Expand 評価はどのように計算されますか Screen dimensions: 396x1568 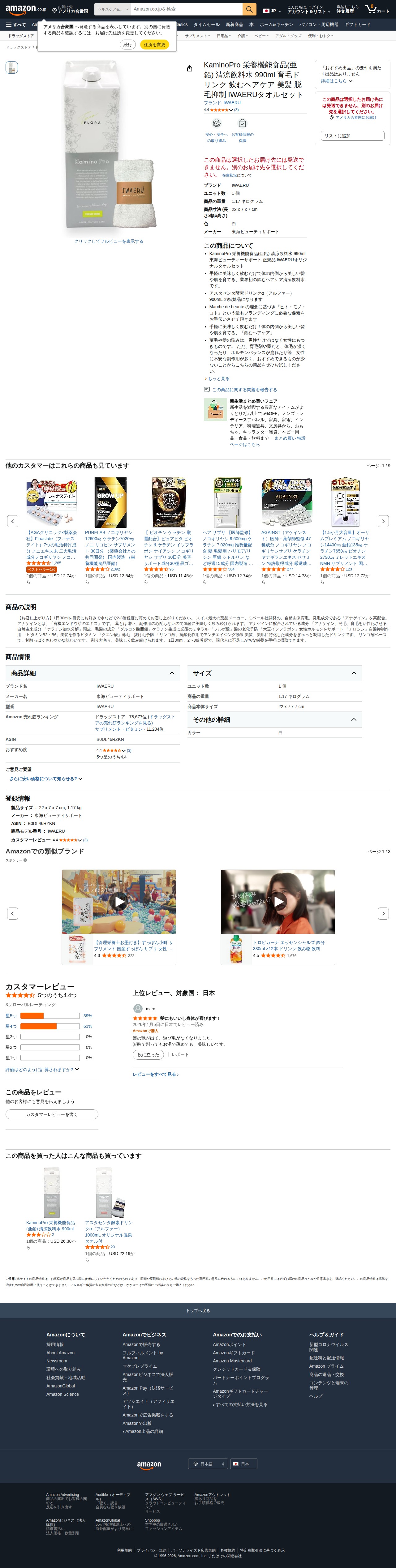tap(42, 1070)
